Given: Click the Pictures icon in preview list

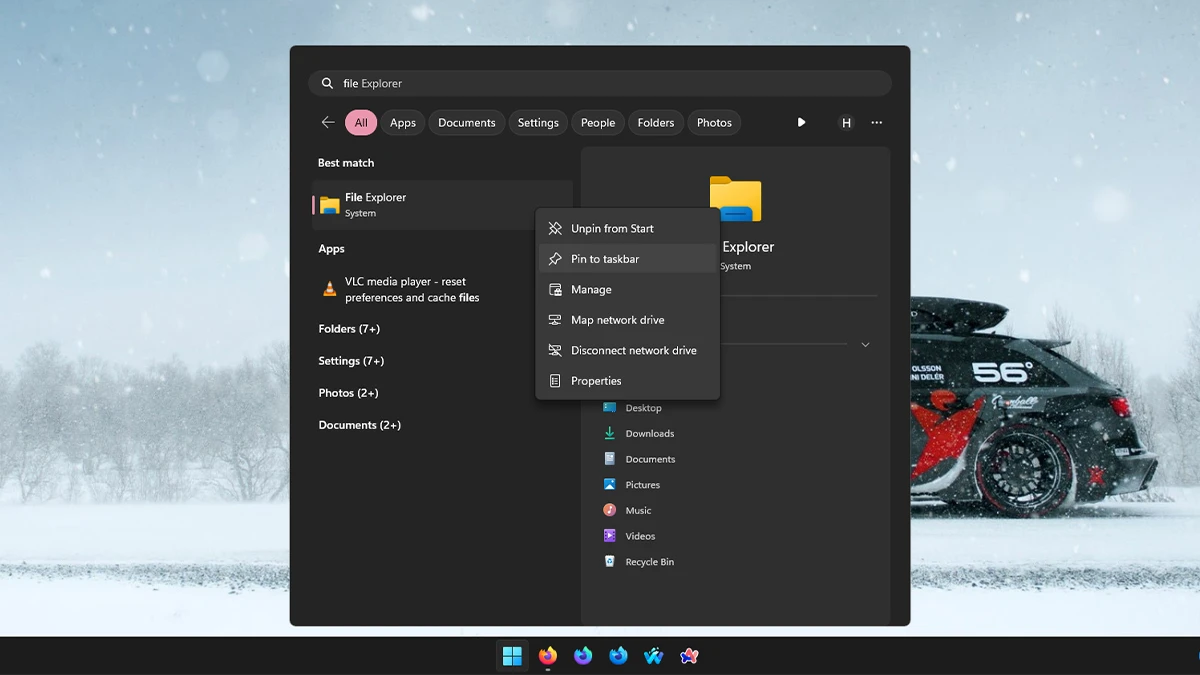Looking at the screenshot, I should pyautogui.click(x=609, y=484).
